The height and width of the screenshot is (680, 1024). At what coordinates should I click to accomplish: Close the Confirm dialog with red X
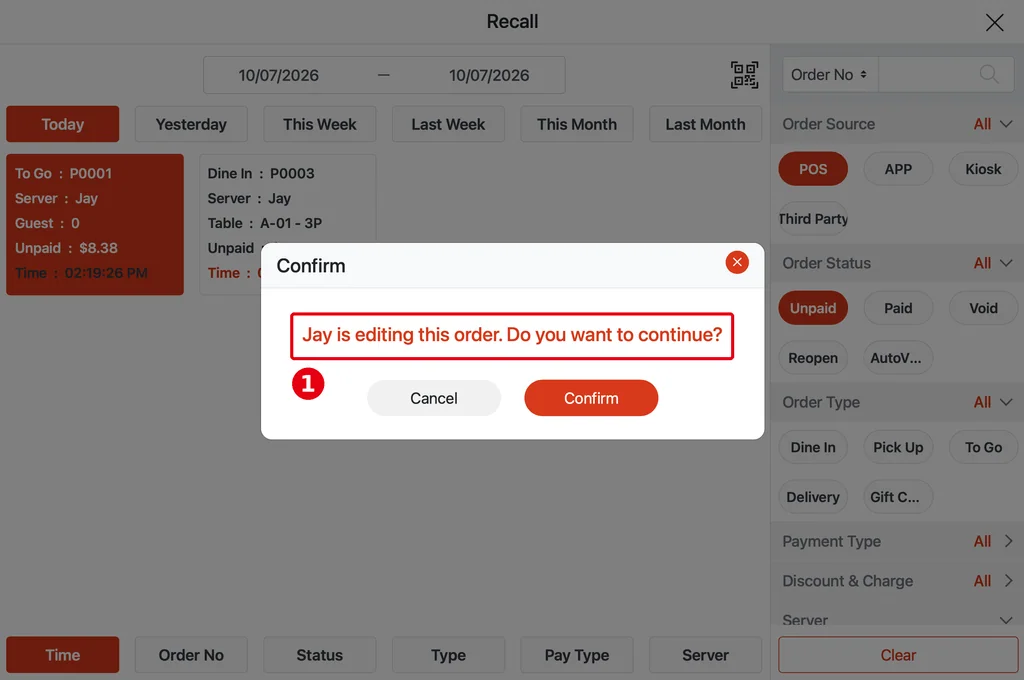point(737,263)
